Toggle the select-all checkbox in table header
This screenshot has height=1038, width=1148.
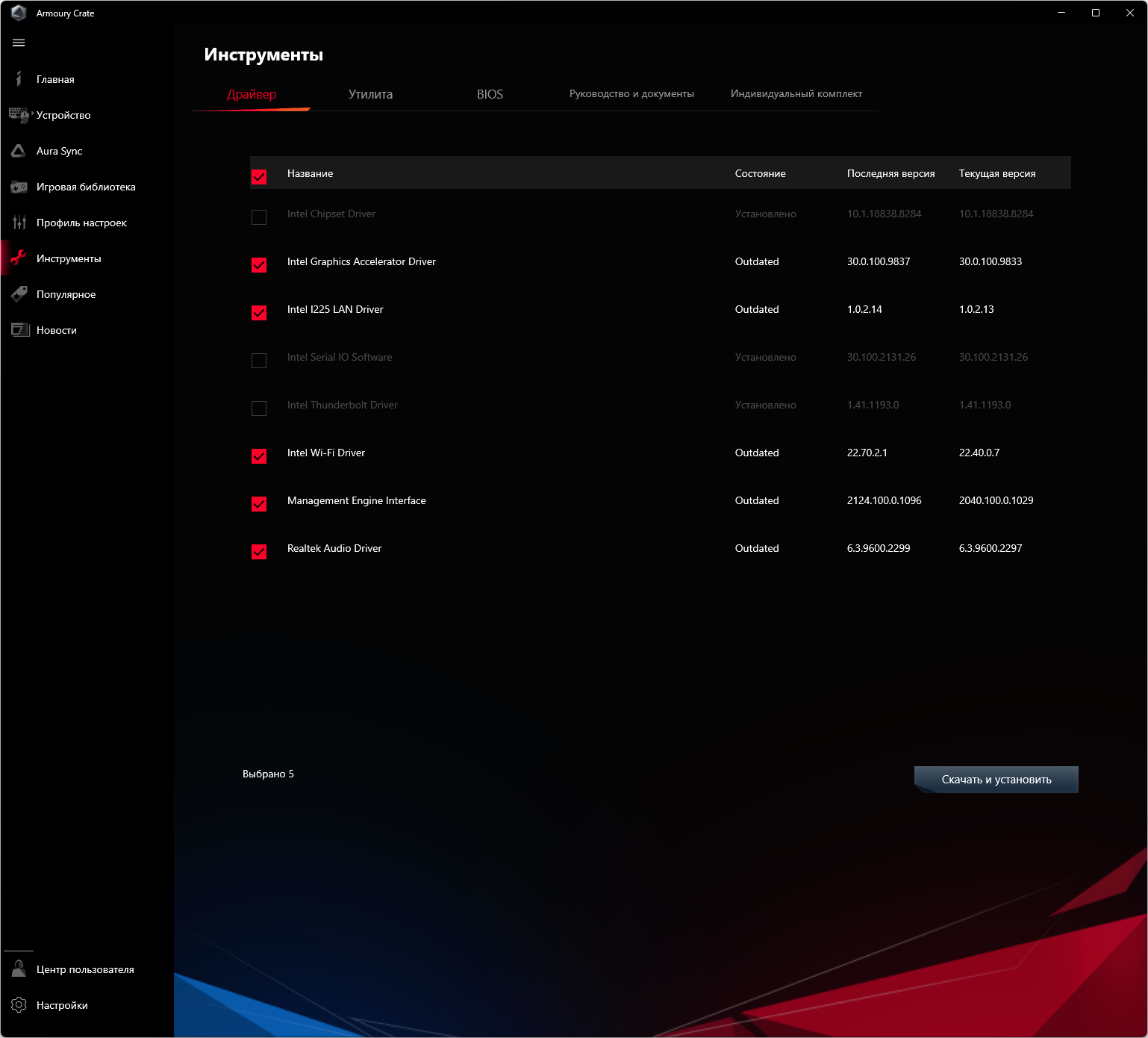(x=259, y=177)
